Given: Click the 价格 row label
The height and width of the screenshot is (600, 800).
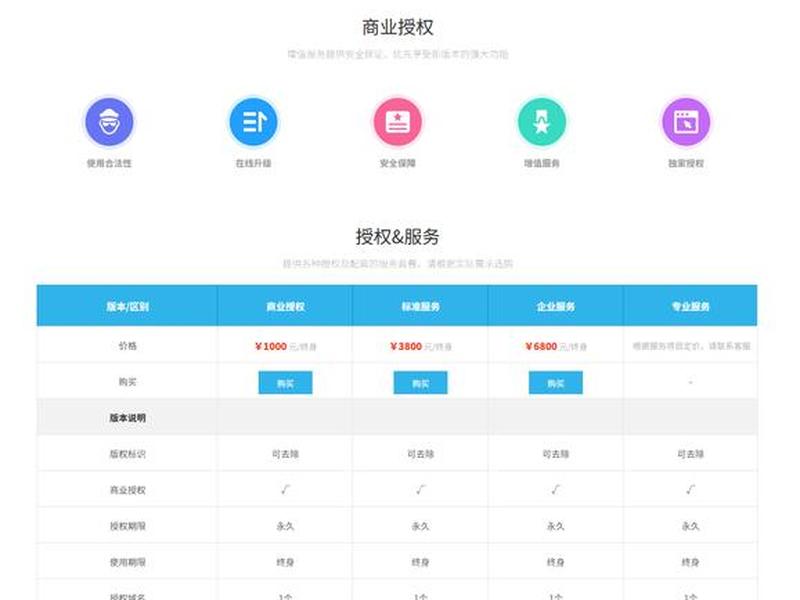Looking at the screenshot, I should coord(128,346).
